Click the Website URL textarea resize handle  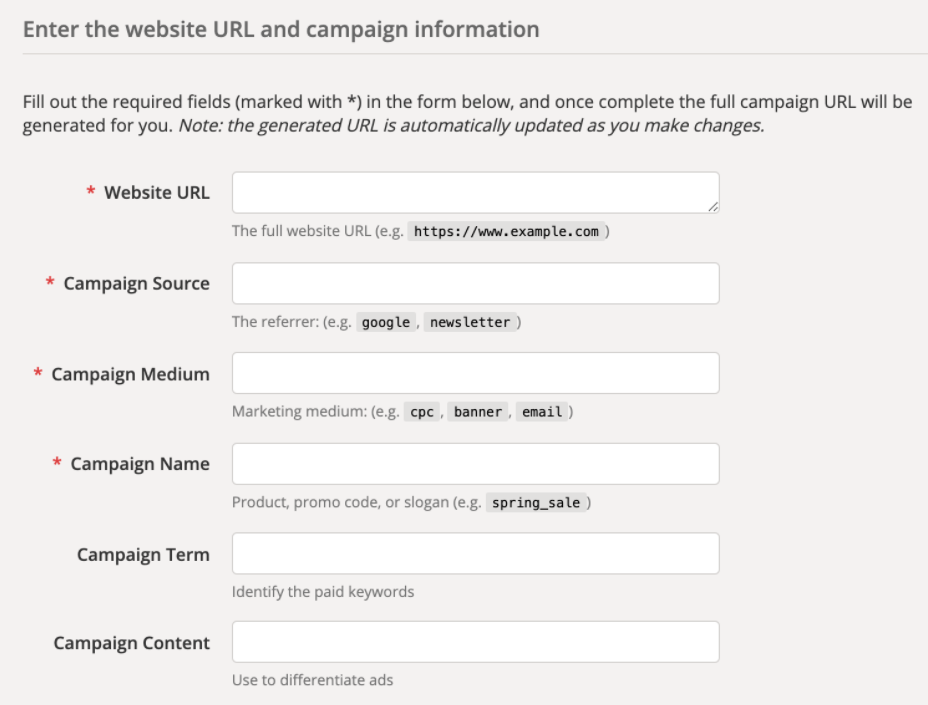pyautogui.click(x=713, y=207)
